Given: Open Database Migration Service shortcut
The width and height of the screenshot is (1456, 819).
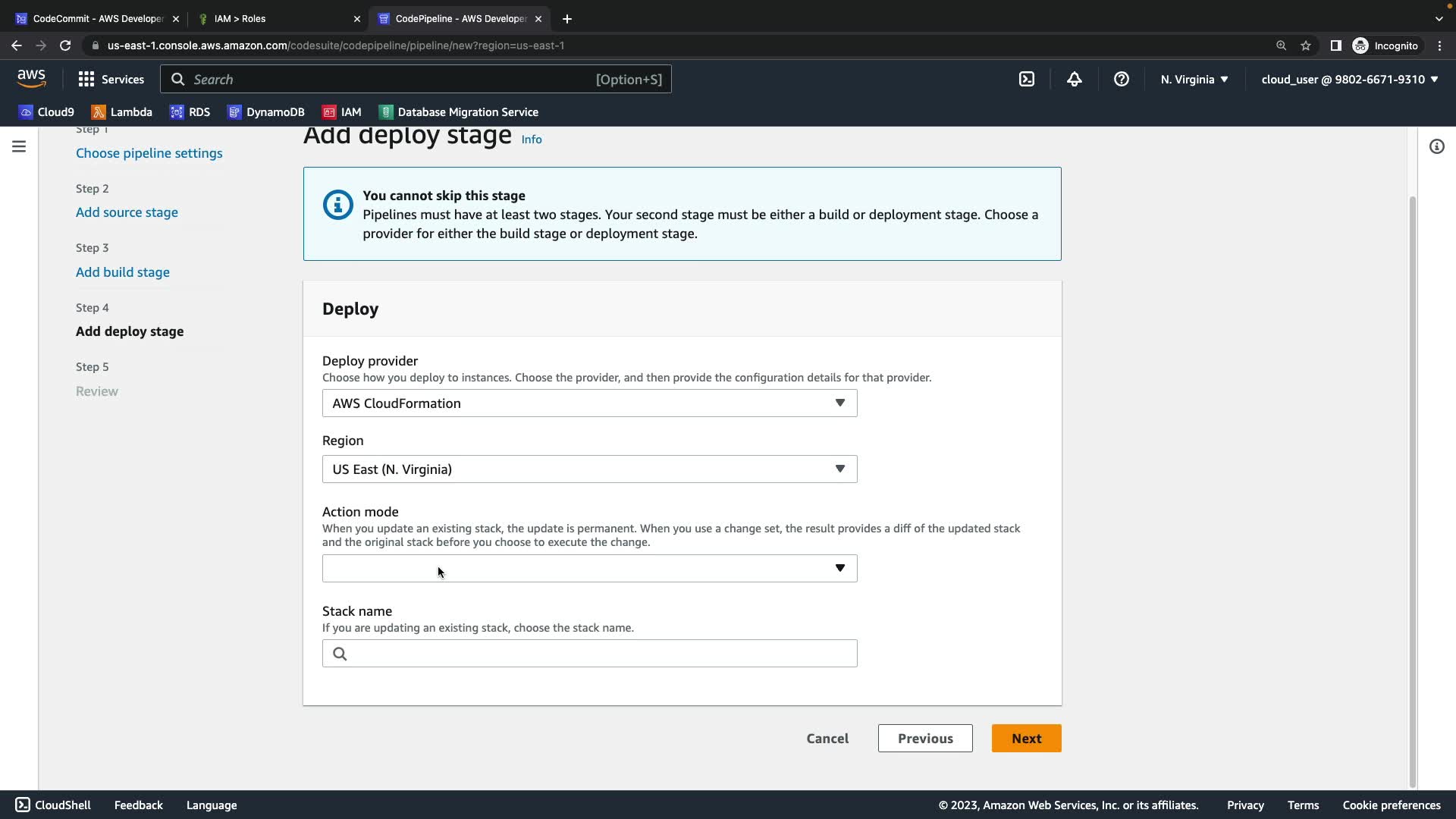Looking at the screenshot, I should [459, 111].
